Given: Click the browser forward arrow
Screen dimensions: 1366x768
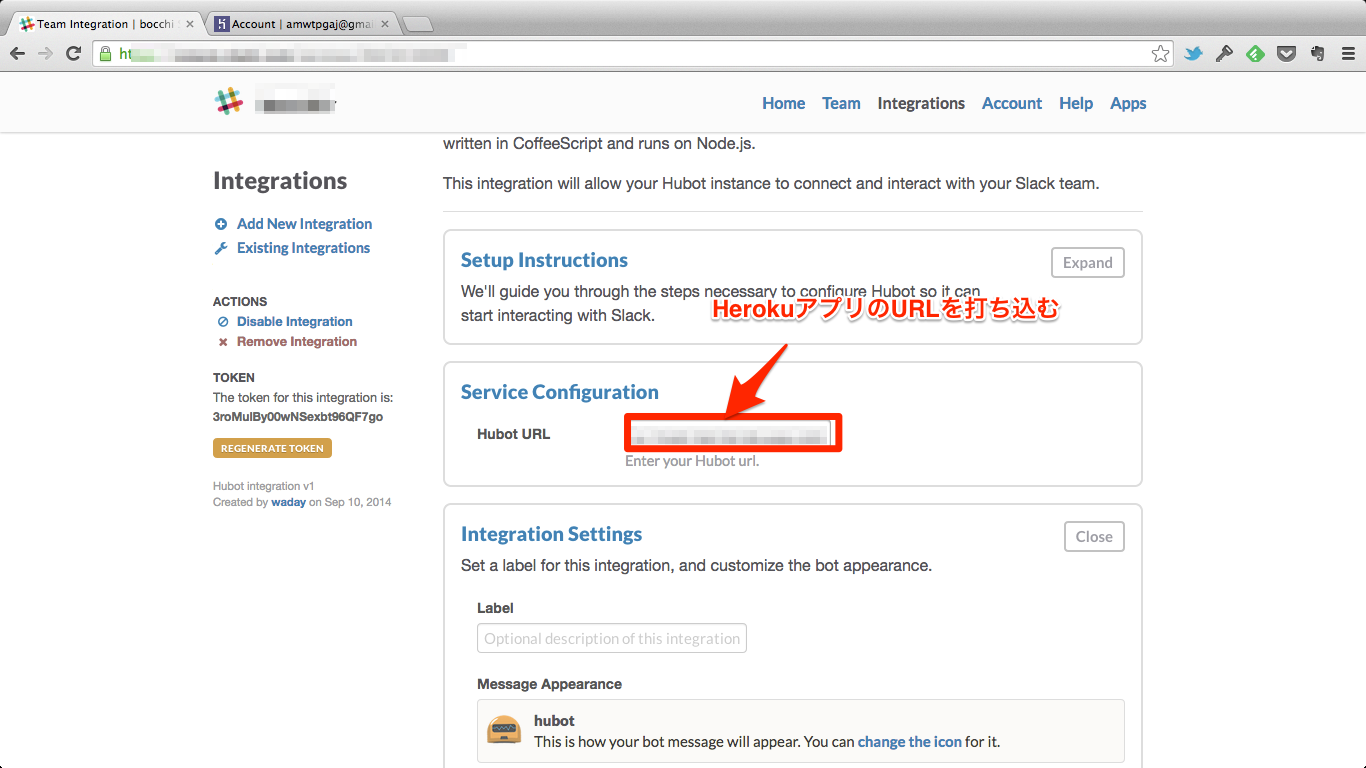Looking at the screenshot, I should 45,54.
